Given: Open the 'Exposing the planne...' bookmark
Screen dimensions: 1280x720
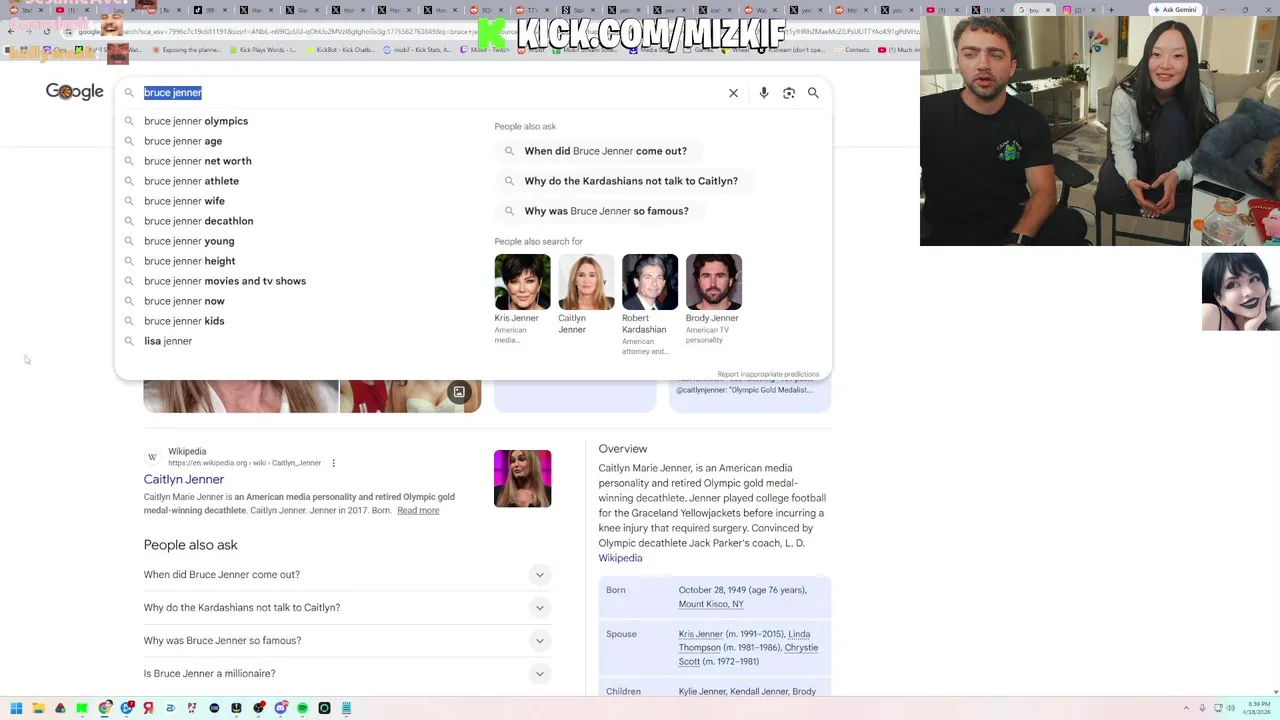Looking at the screenshot, I should click(185, 49).
